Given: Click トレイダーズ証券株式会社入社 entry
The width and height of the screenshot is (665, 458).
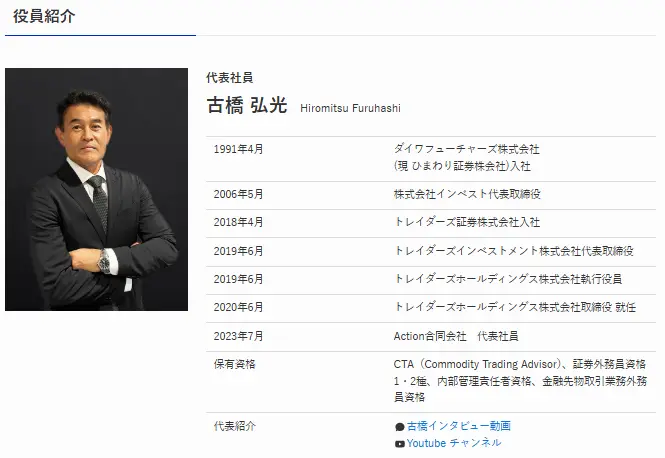Looking at the screenshot, I should 467,222.
